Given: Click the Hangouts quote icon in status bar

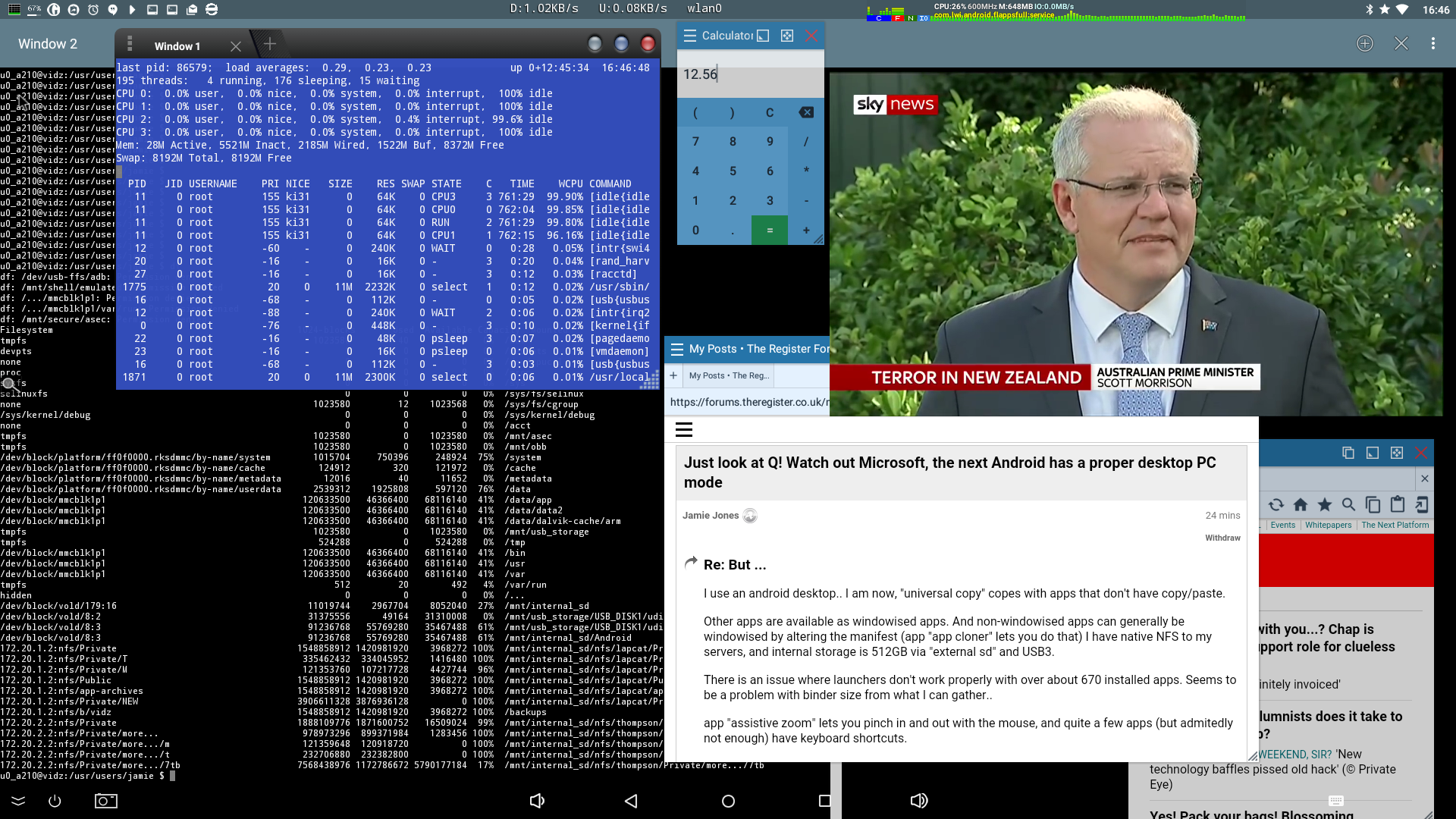Looking at the screenshot, I should pyautogui.click(x=113, y=9).
